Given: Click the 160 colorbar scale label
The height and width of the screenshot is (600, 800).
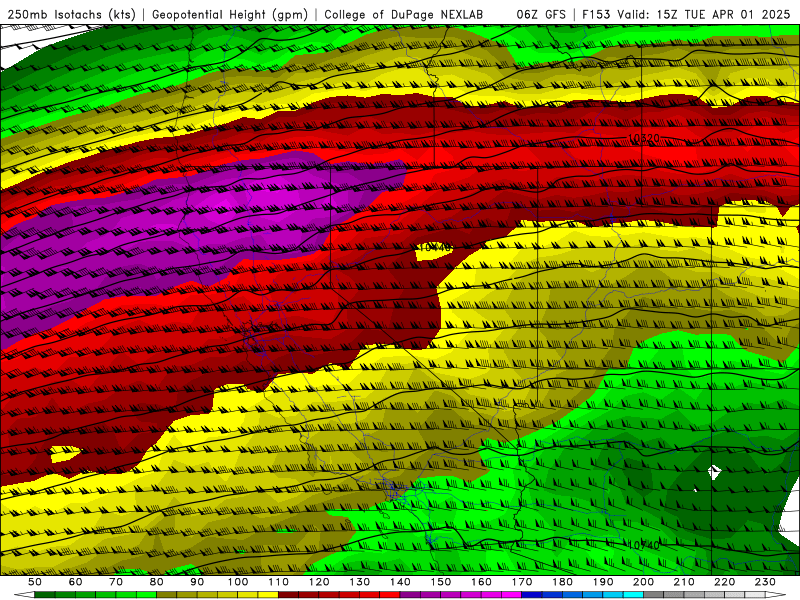Looking at the screenshot, I should click(481, 582).
